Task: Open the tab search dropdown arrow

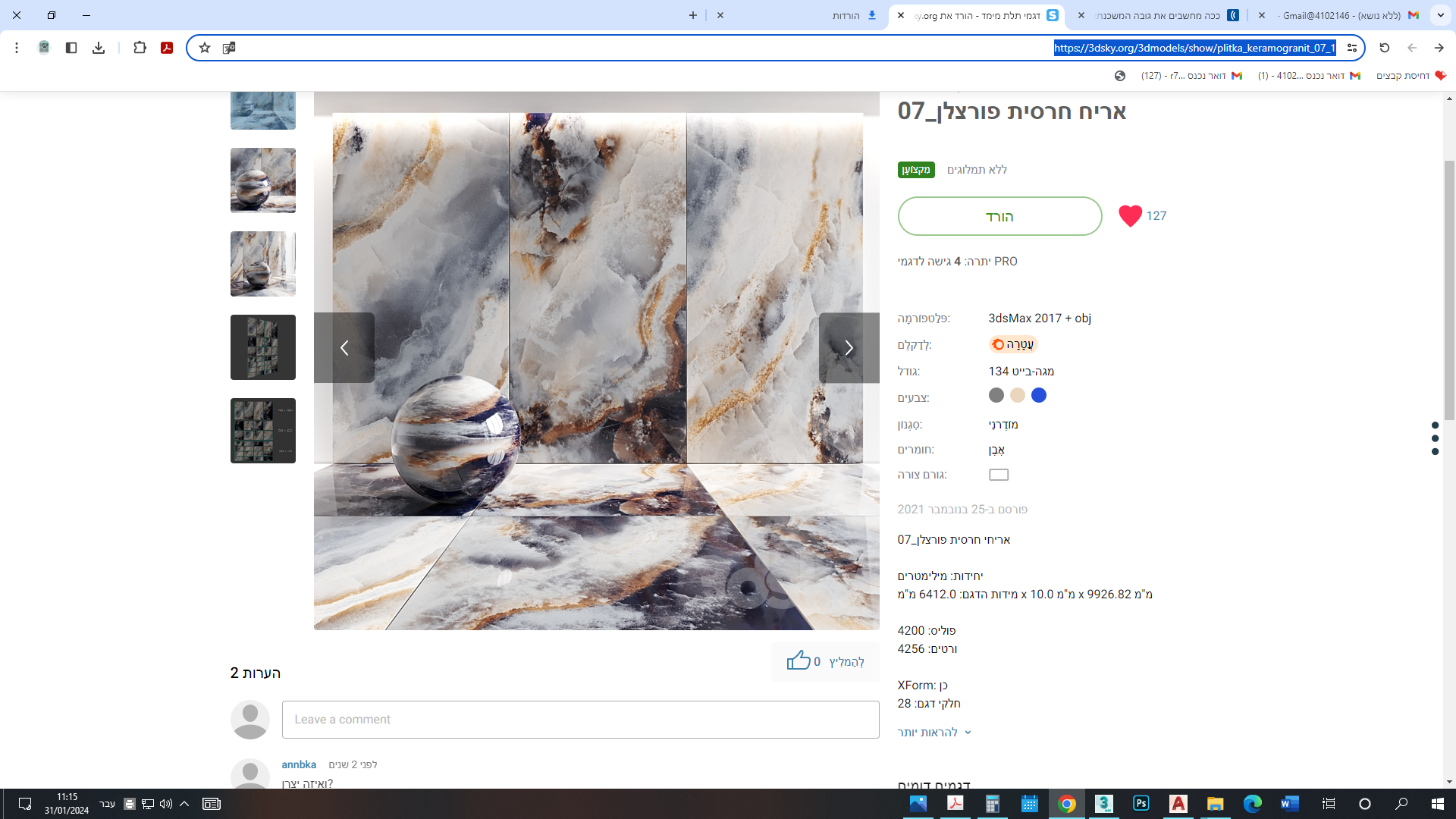Action: [x=1440, y=15]
